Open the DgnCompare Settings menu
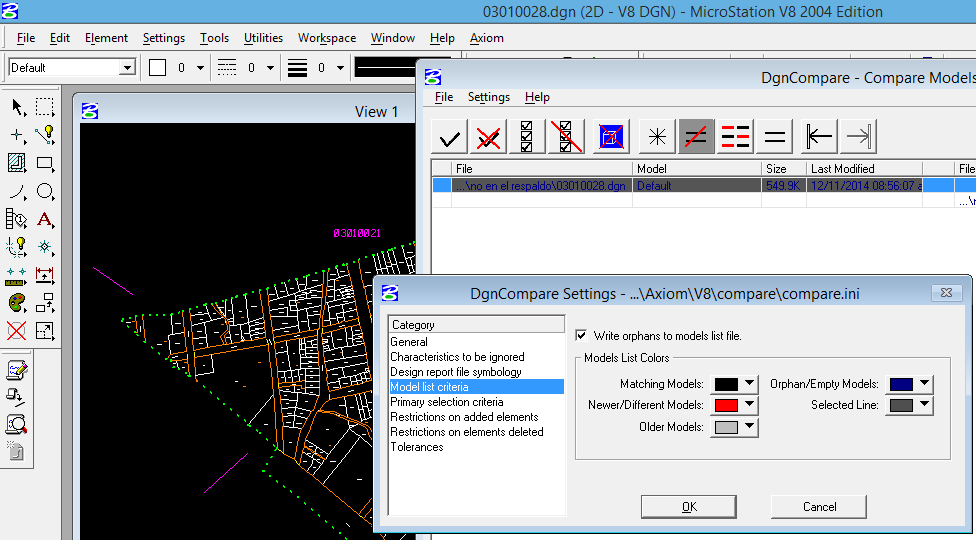Screen dimensions: 976x540 pyautogui.click(x=489, y=97)
